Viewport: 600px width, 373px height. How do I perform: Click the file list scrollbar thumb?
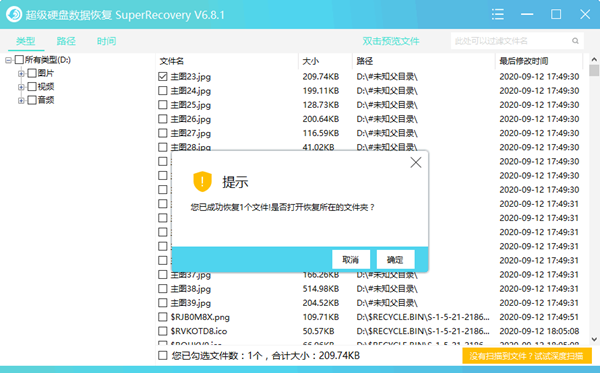pyautogui.click(x=594, y=70)
